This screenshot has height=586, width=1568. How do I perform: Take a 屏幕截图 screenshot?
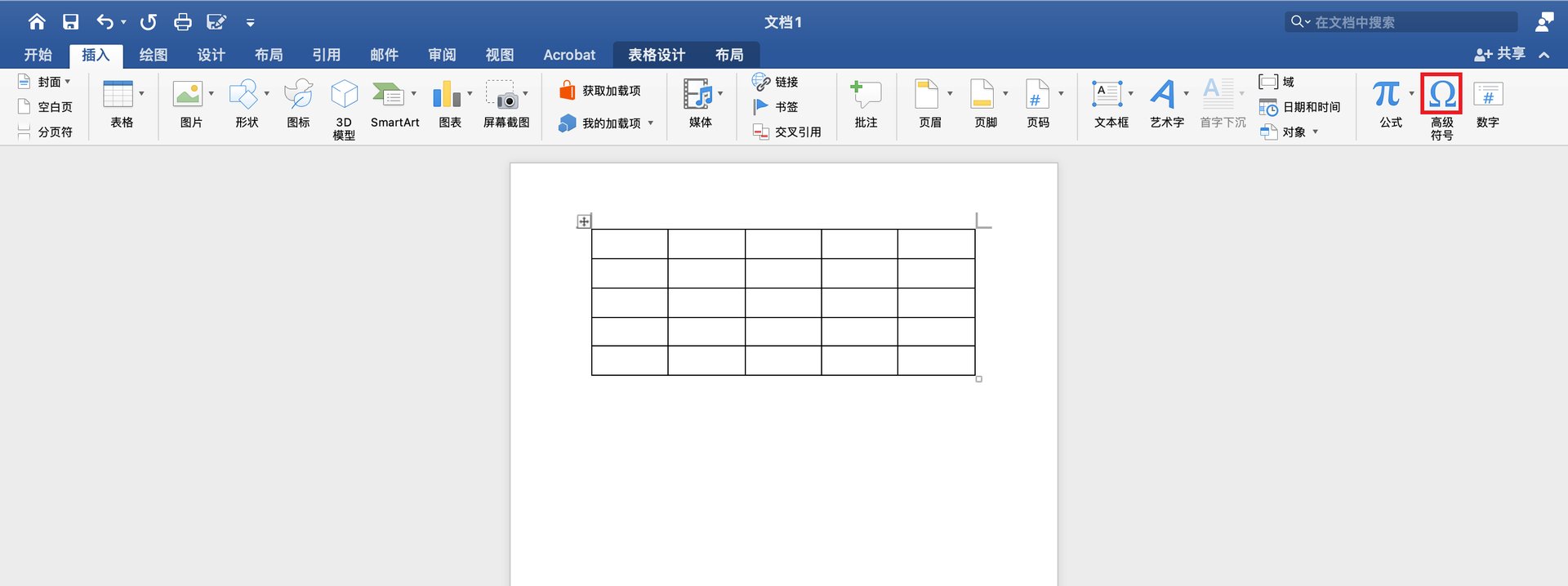click(506, 105)
